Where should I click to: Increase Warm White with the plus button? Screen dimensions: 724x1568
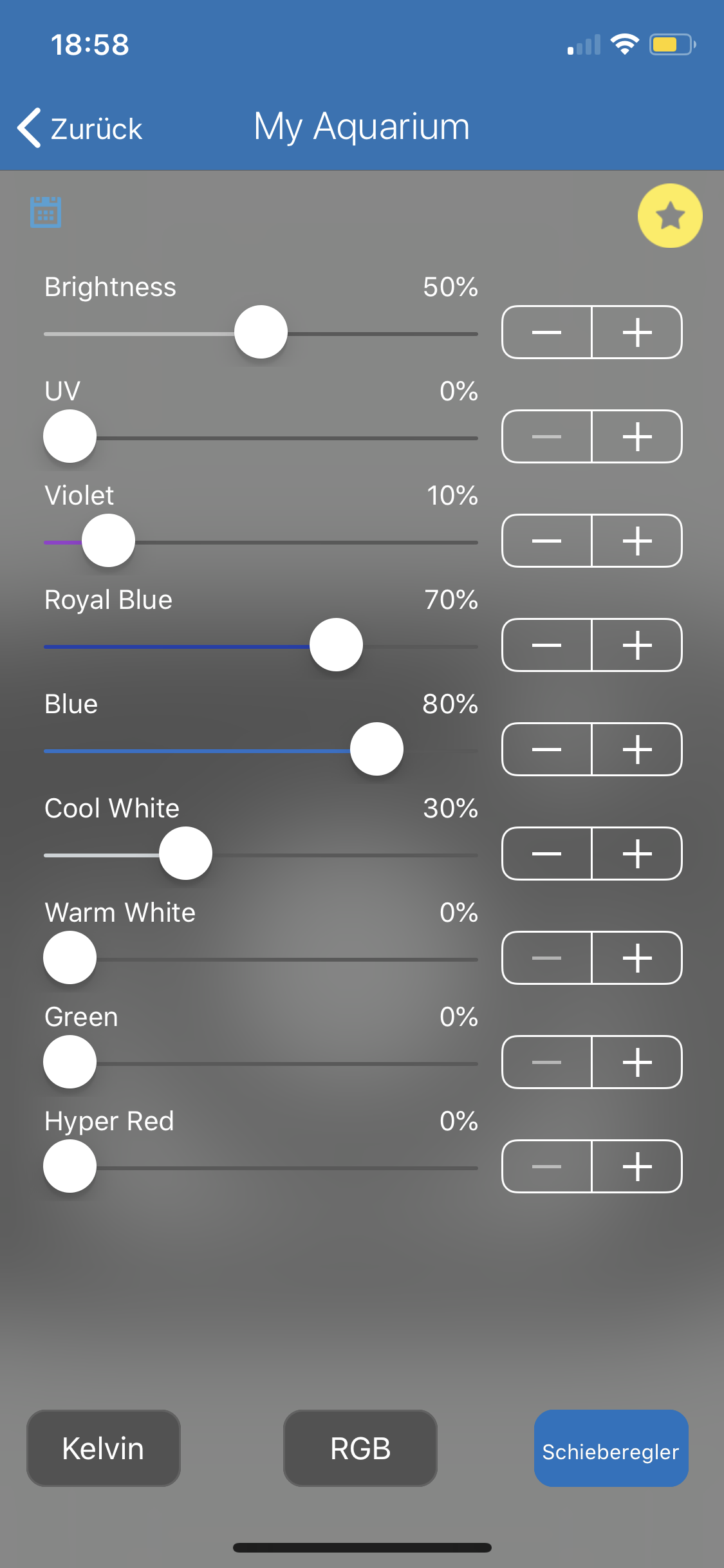[637, 958]
